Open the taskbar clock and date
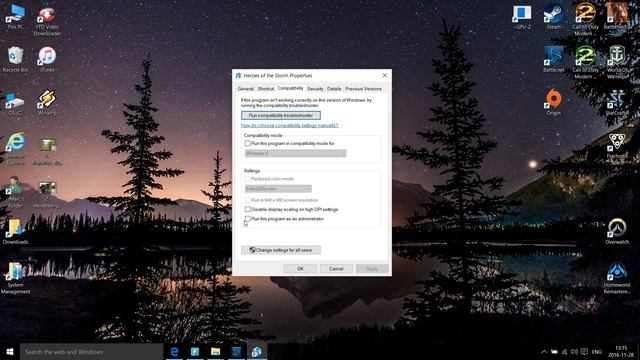Image resolution: width=640 pixels, height=360 pixels. pos(621,351)
